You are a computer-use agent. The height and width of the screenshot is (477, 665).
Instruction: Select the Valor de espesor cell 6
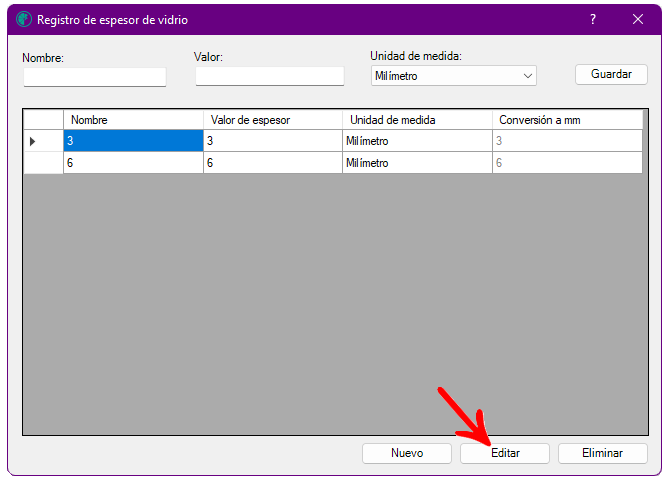coord(273,163)
